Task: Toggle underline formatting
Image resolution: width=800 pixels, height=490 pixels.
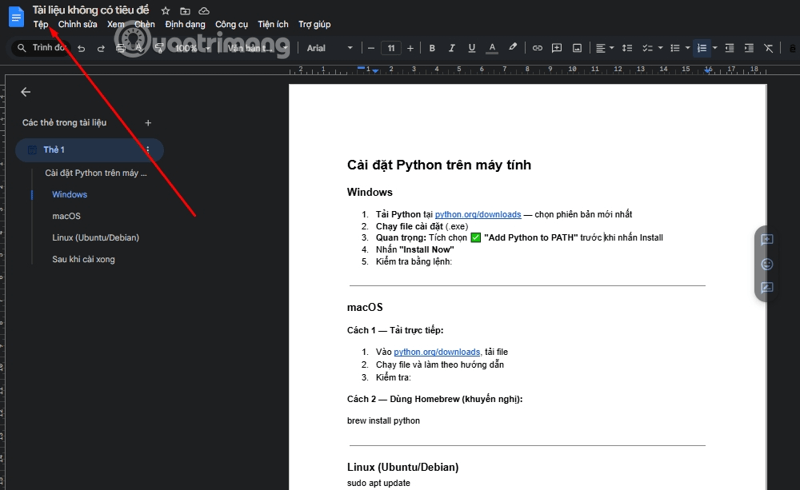Action: 470,48
